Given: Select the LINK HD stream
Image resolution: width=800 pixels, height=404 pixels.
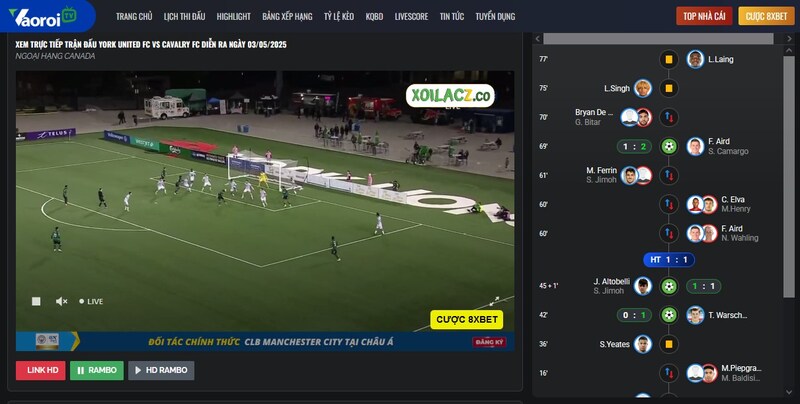Looking at the screenshot, I should pos(41,370).
